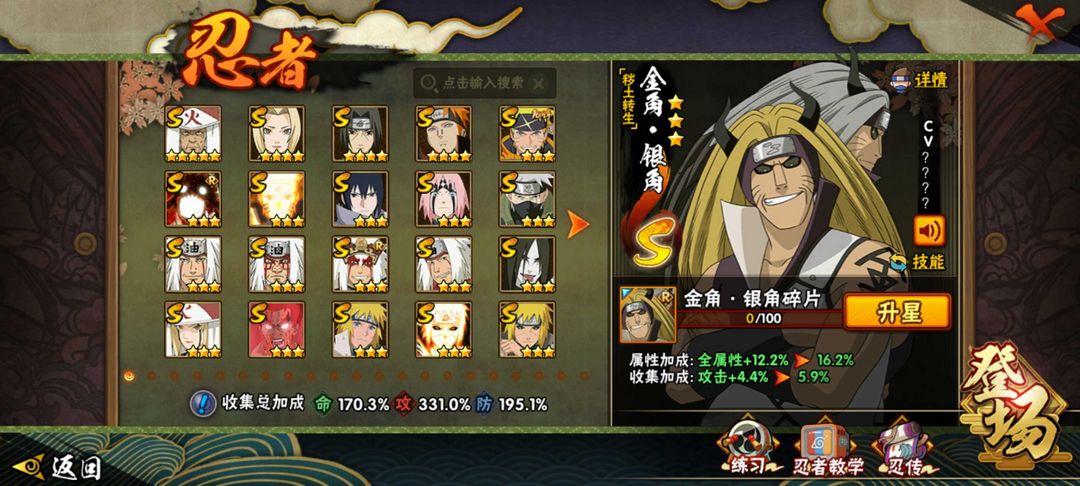Clear the search field with X
The height and width of the screenshot is (486, 1080).
(538, 83)
